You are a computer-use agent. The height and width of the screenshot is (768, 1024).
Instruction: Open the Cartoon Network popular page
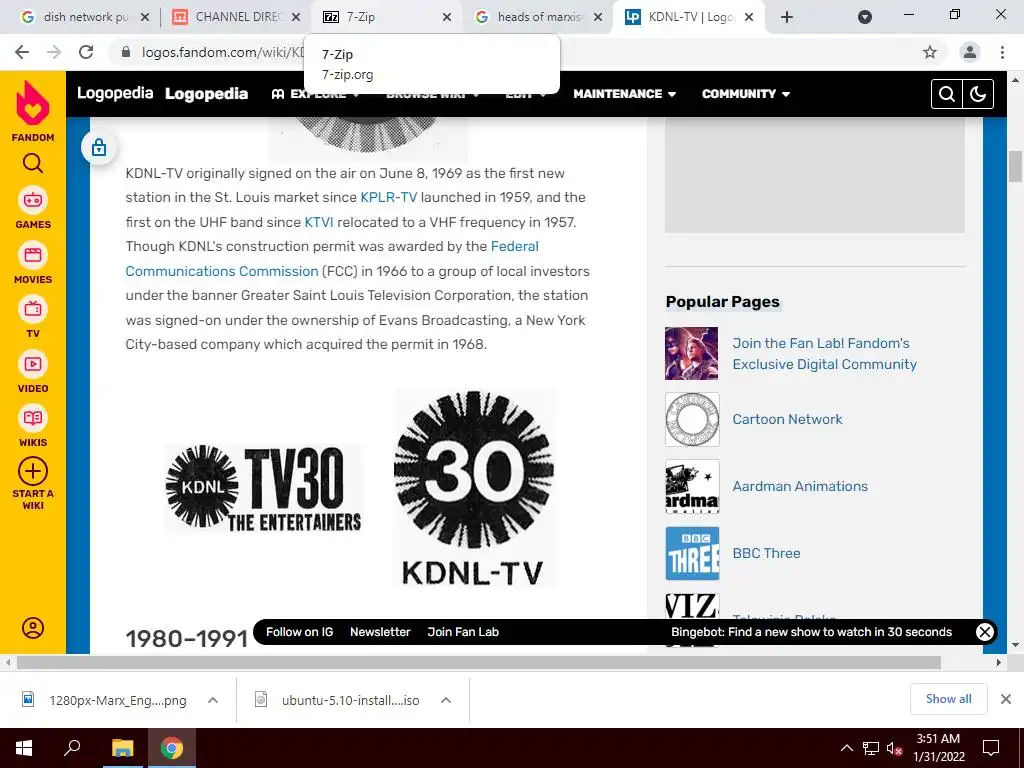pos(787,419)
